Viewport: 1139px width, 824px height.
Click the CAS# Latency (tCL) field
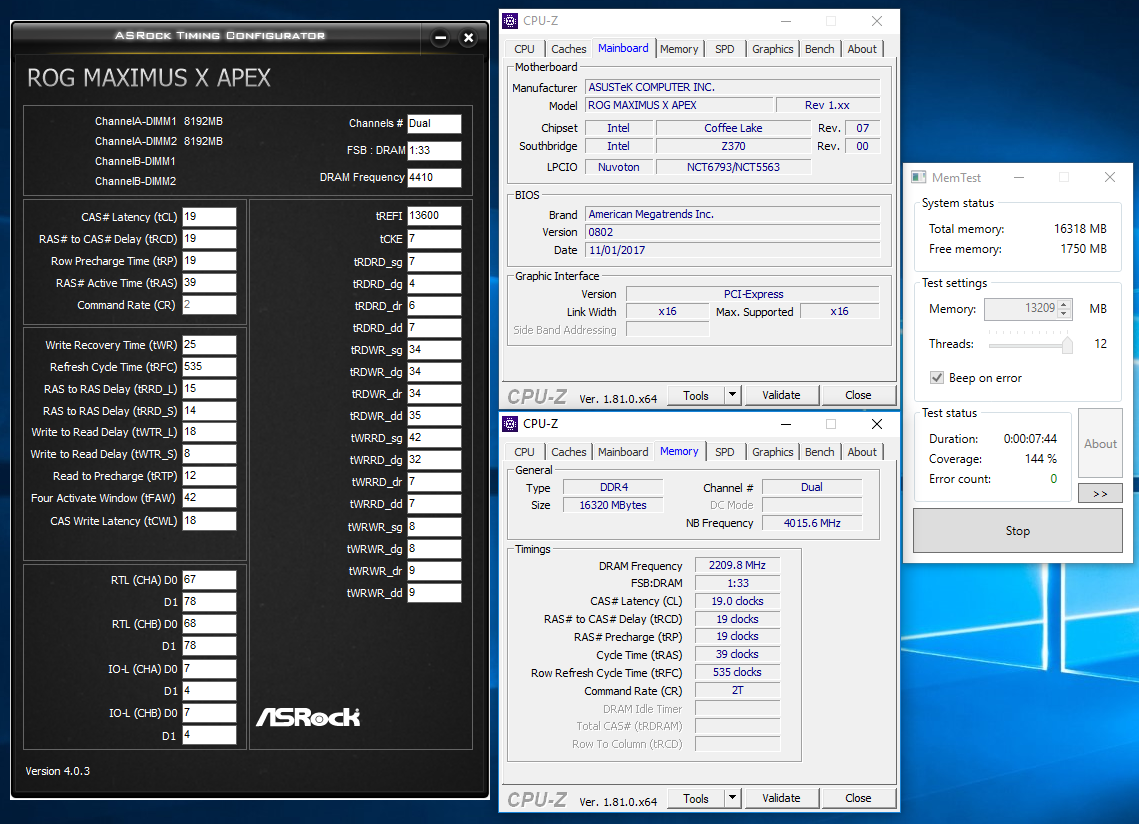[x=209, y=217]
